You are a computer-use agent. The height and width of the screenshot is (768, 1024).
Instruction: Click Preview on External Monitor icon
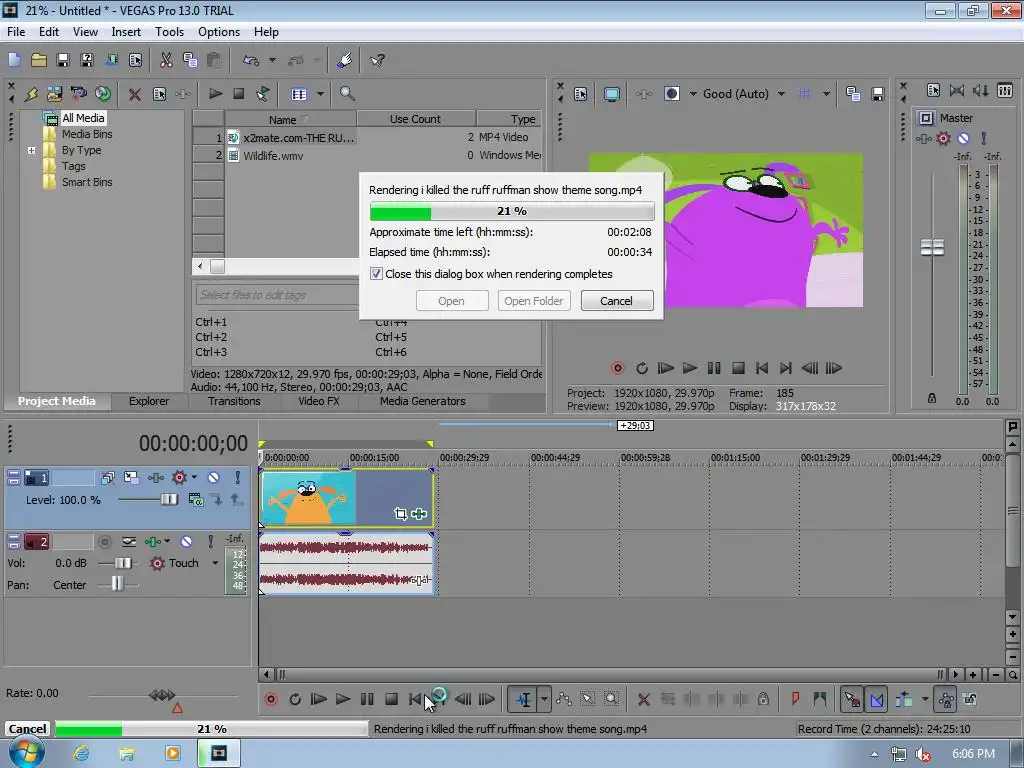(611, 94)
